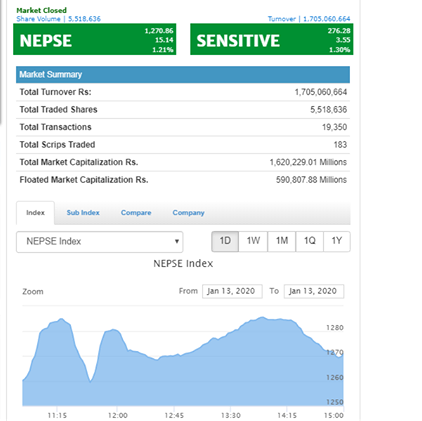Select the 1M range button
422x421 pixels.
tap(282, 241)
